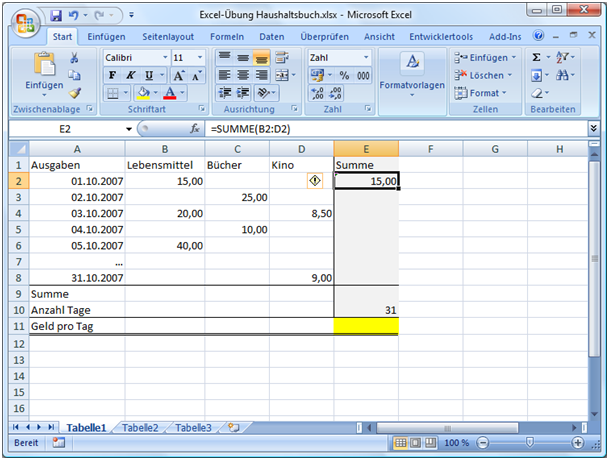Apply the red font color
Image resolution: width=609 pixels, height=460 pixels.
(x=170, y=93)
